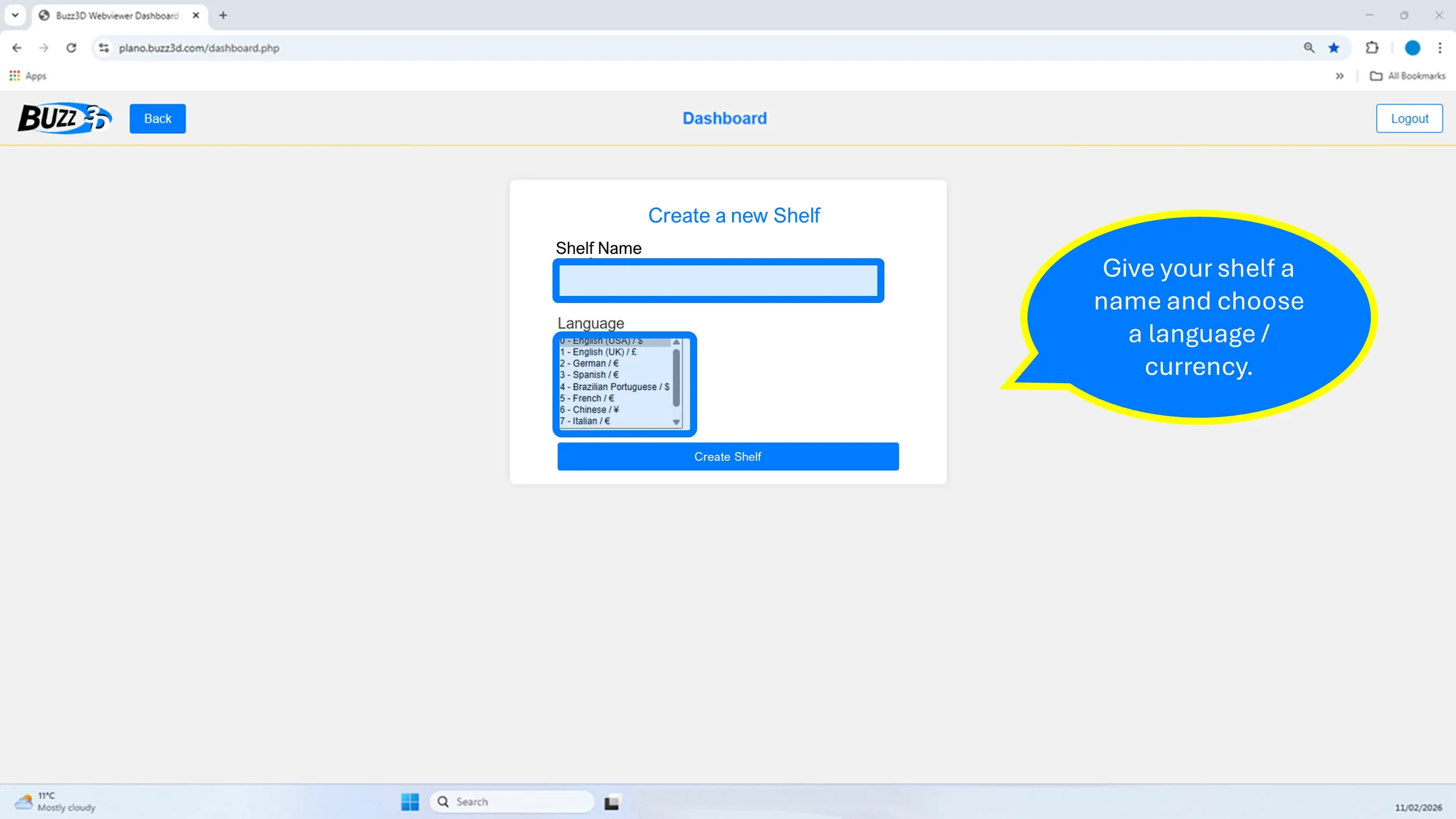This screenshot has height=819, width=1456.
Task: Open the browser extensions puzzle icon
Action: tap(1372, 48)
